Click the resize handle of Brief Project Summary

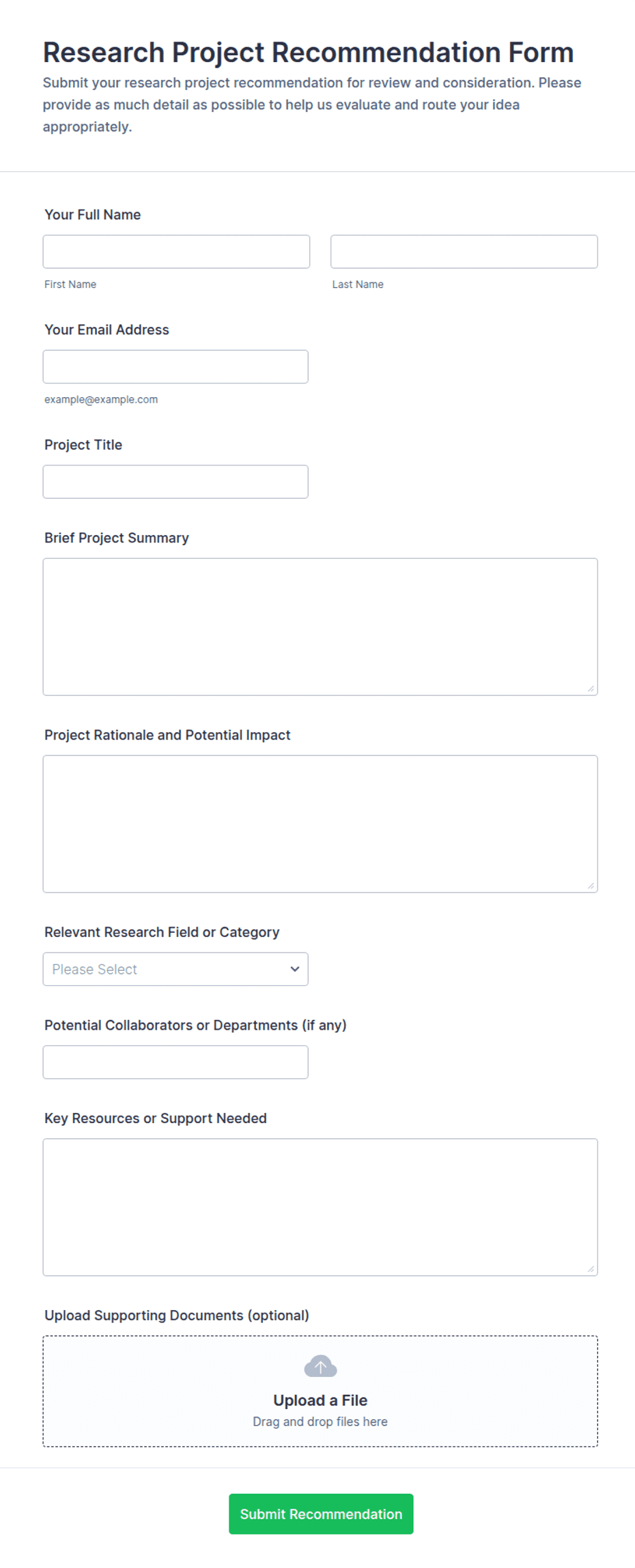pos(591,688)
